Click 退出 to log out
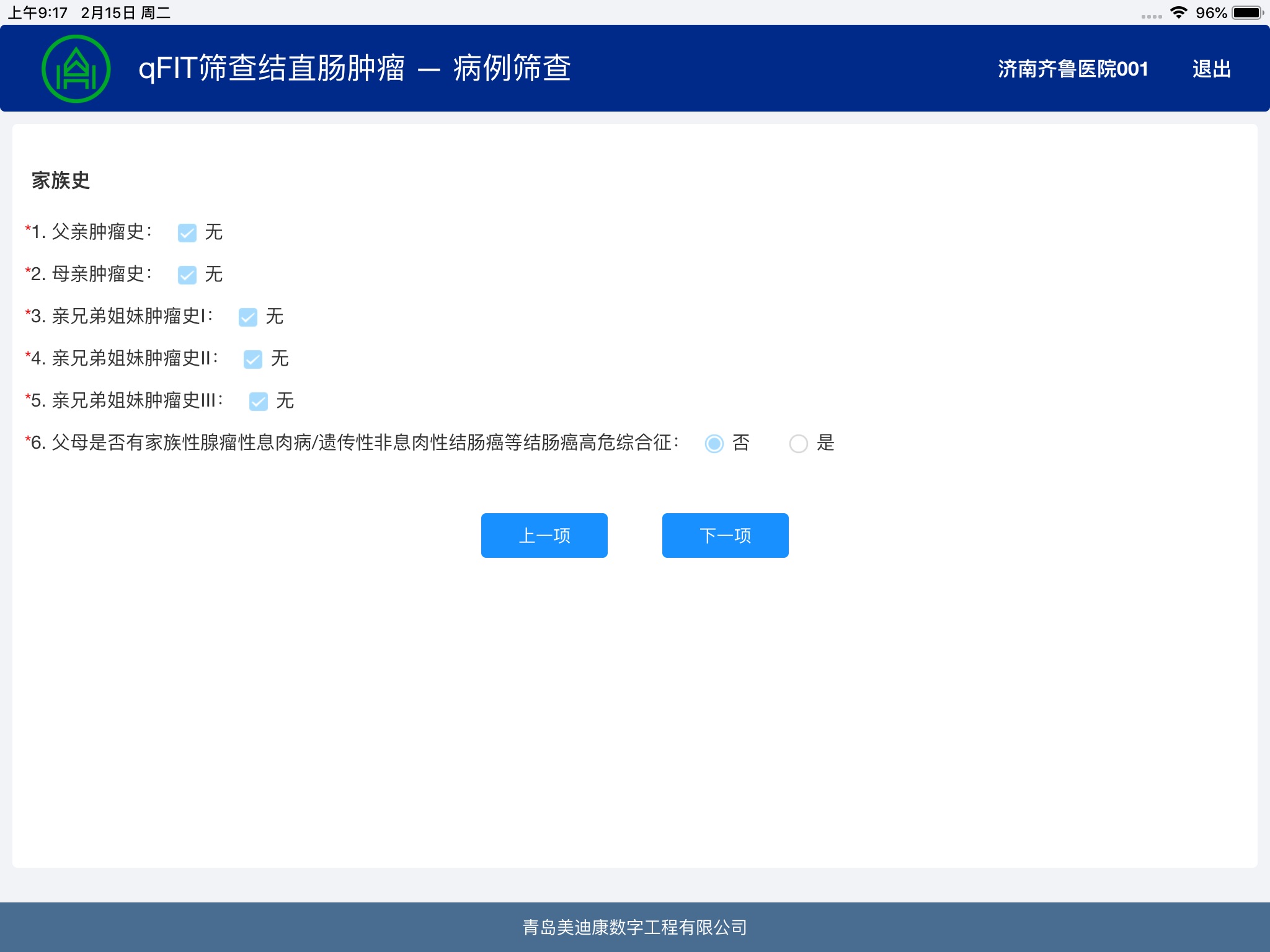Screen dimensions: 1270x952 pos(1212,69)
